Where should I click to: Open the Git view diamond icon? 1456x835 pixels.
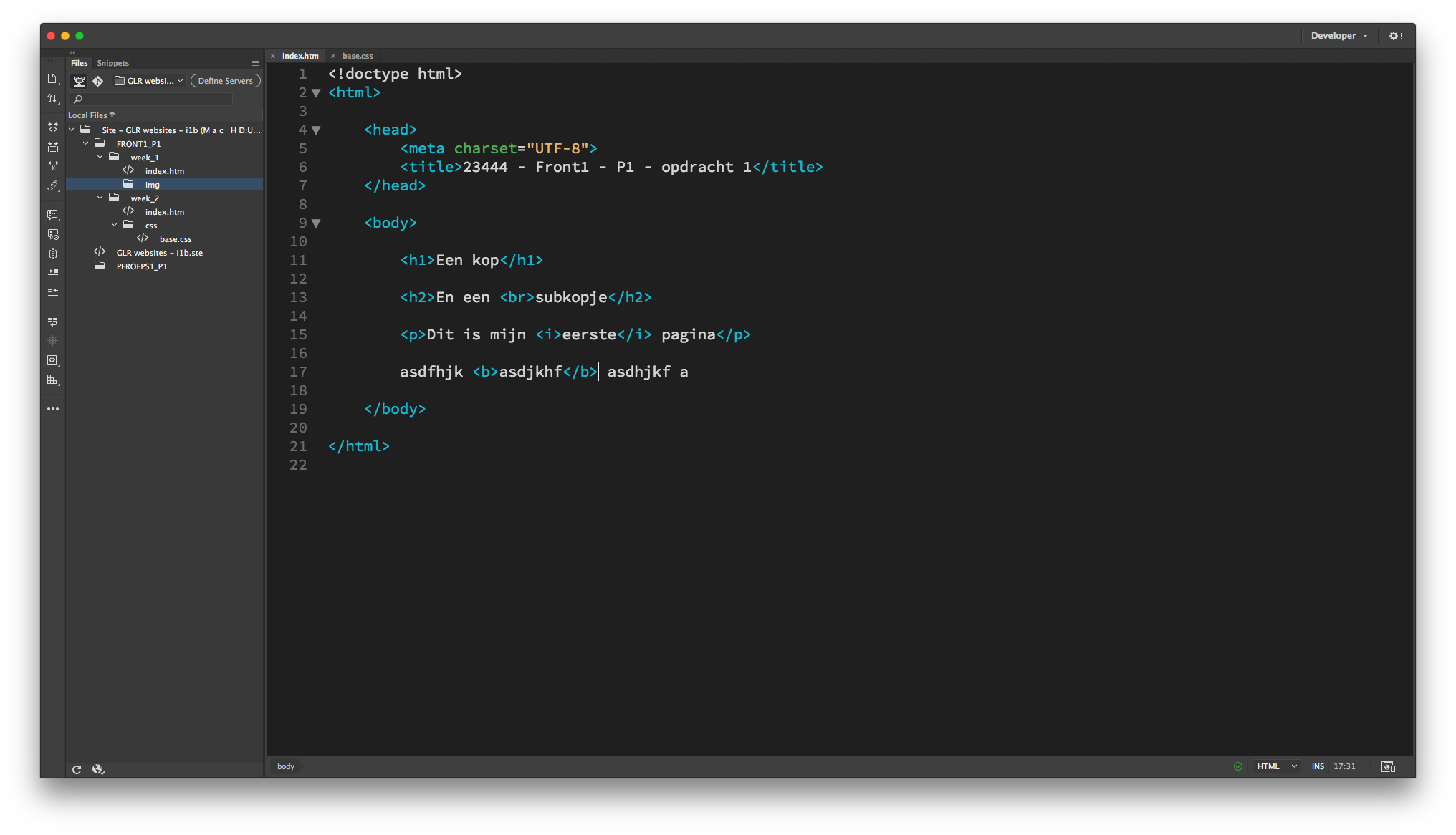click(98, 81)
